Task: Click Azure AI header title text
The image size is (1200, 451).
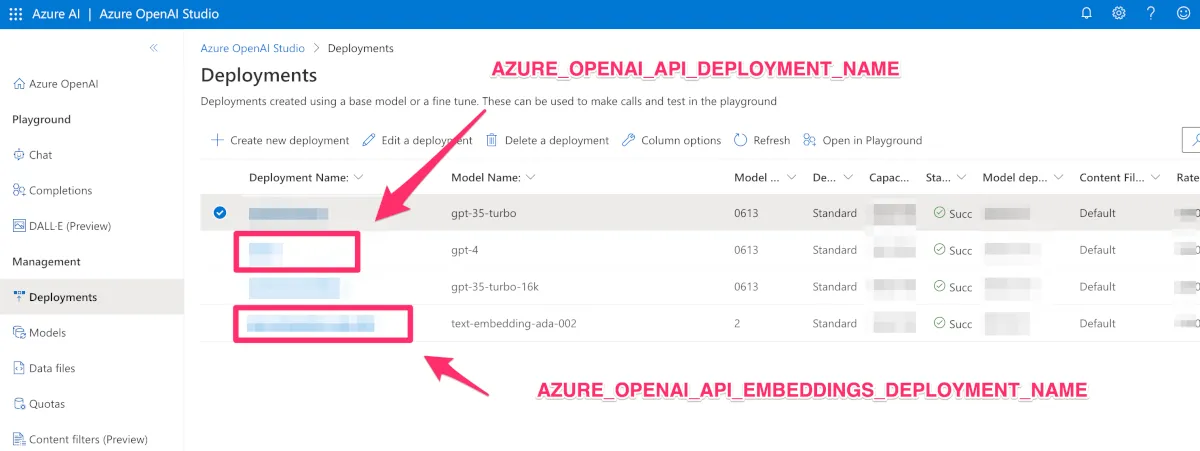Action: coord(54,14)
